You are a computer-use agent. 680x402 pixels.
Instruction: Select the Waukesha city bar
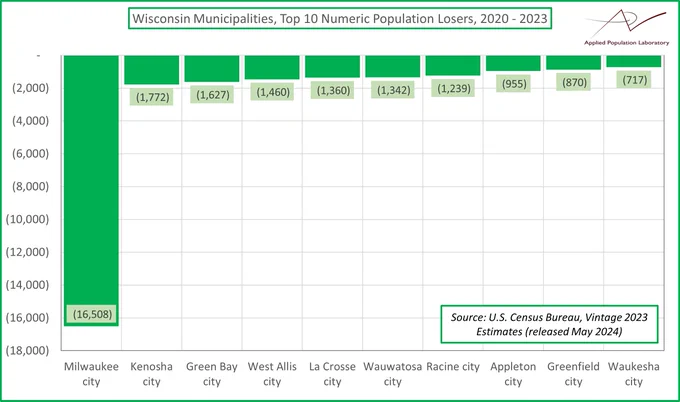[x=634, y=61]
